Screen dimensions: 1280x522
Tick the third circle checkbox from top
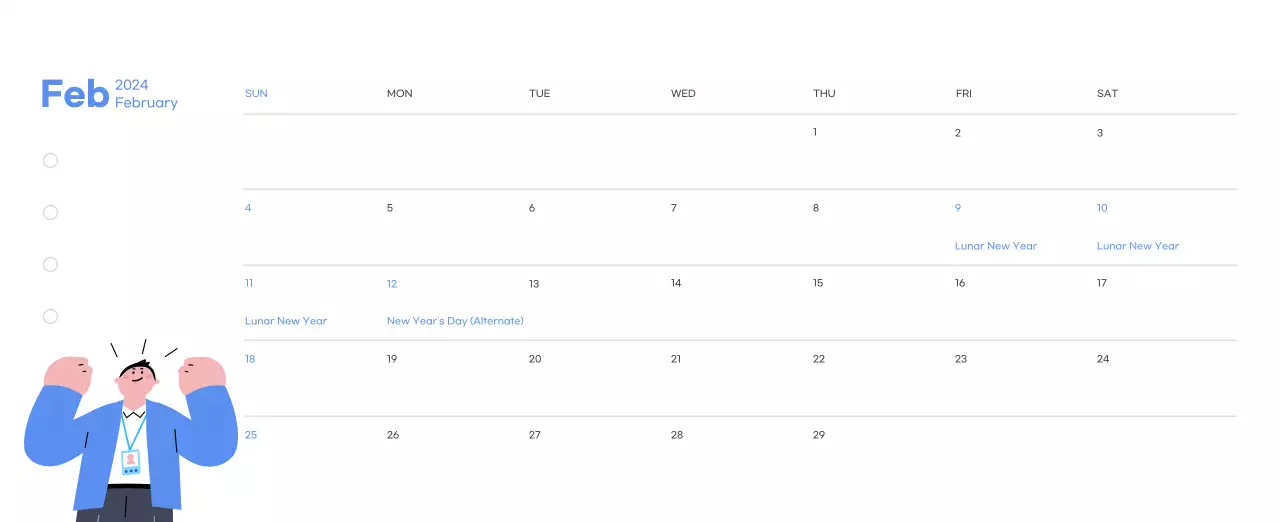pos(51,265)
